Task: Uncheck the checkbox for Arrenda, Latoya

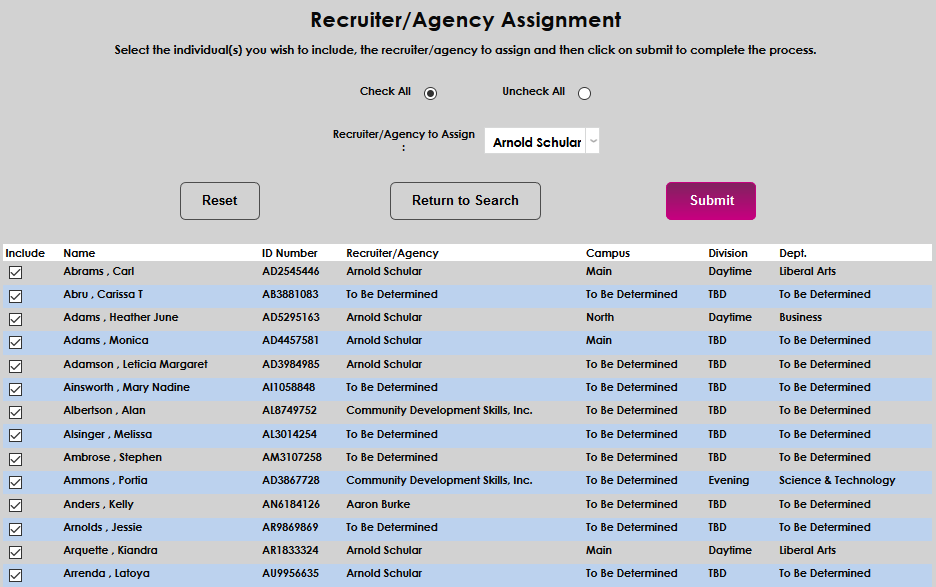Action: (x=15, y=574)
